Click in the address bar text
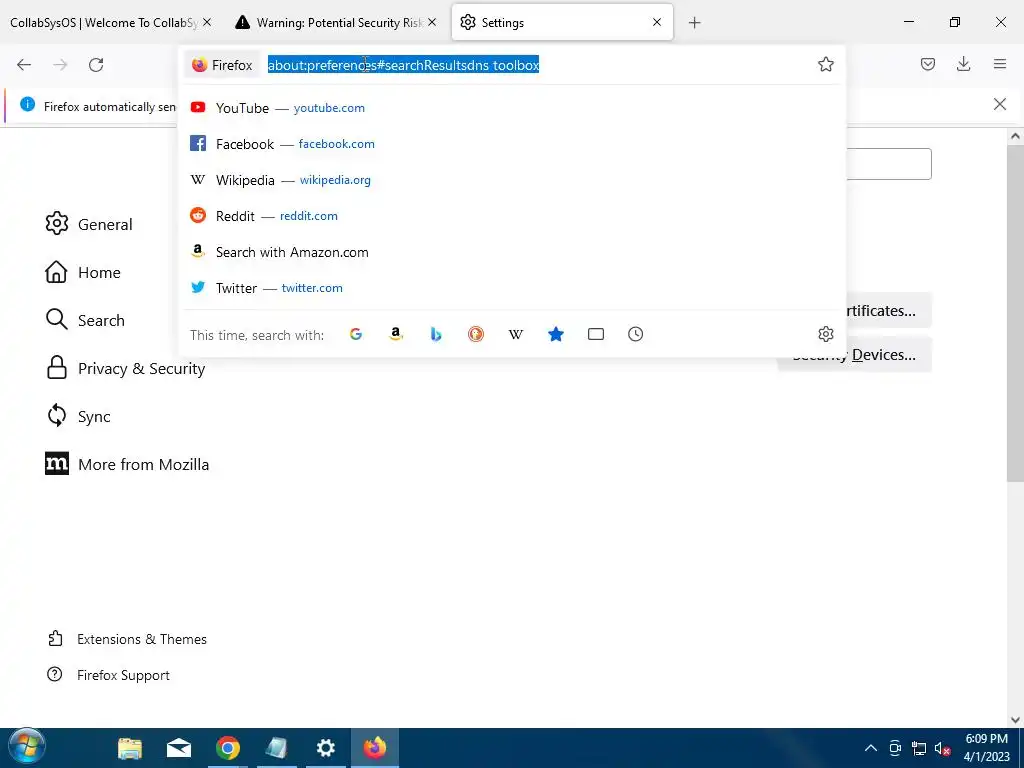This screenshot has width=1024, height=768. [403, 65]
